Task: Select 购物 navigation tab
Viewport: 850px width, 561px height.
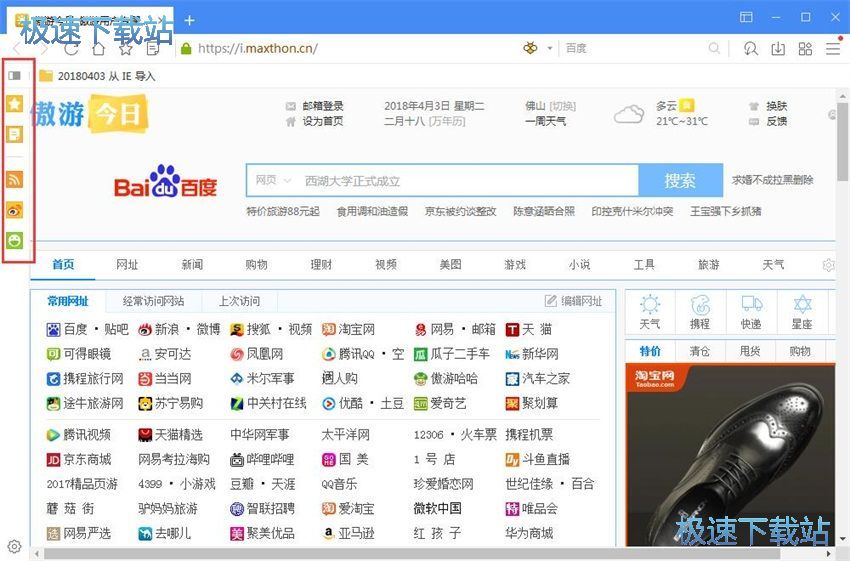Action: [x=256, y=265]
